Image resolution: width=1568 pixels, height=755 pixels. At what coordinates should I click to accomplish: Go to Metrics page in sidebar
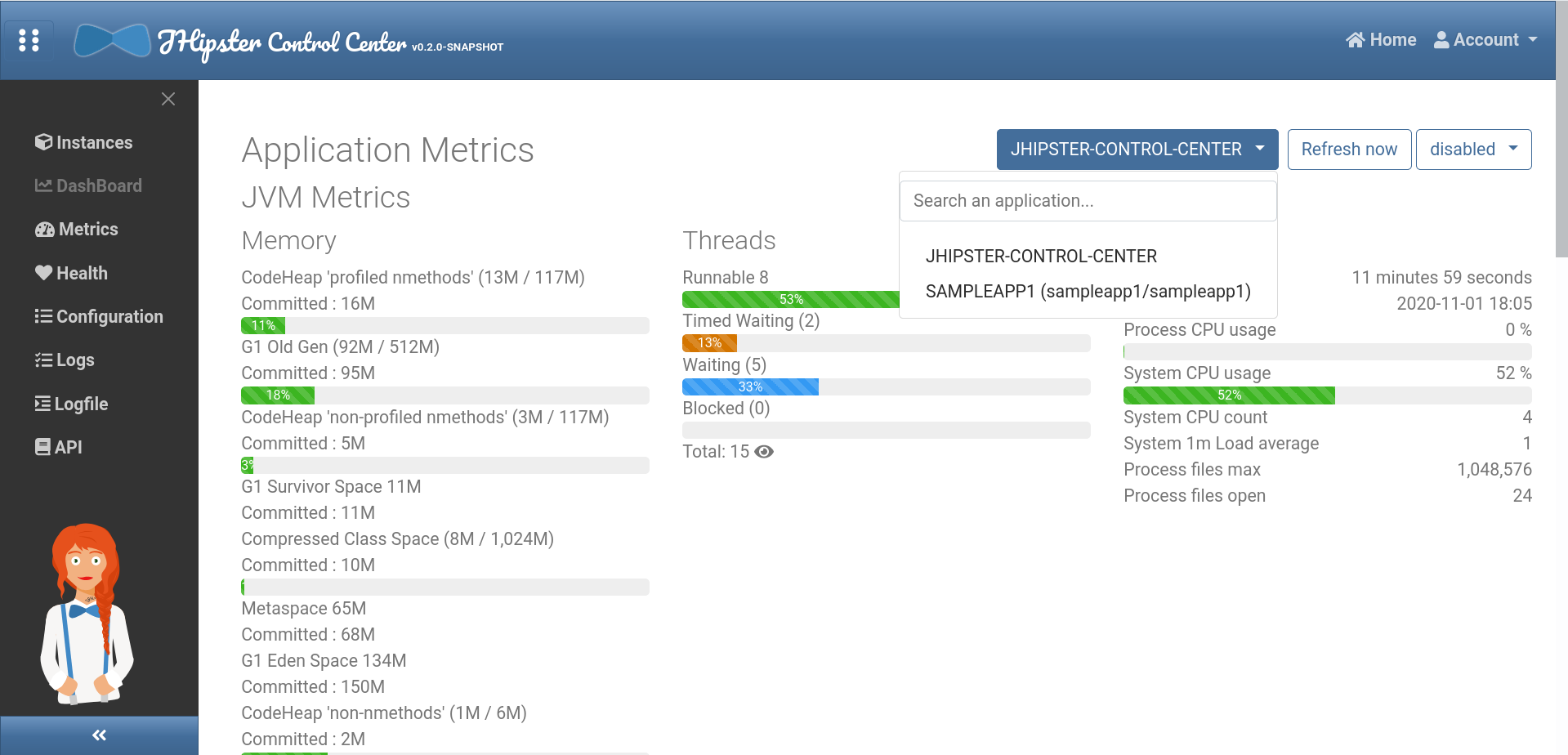[x=77, y=230]
